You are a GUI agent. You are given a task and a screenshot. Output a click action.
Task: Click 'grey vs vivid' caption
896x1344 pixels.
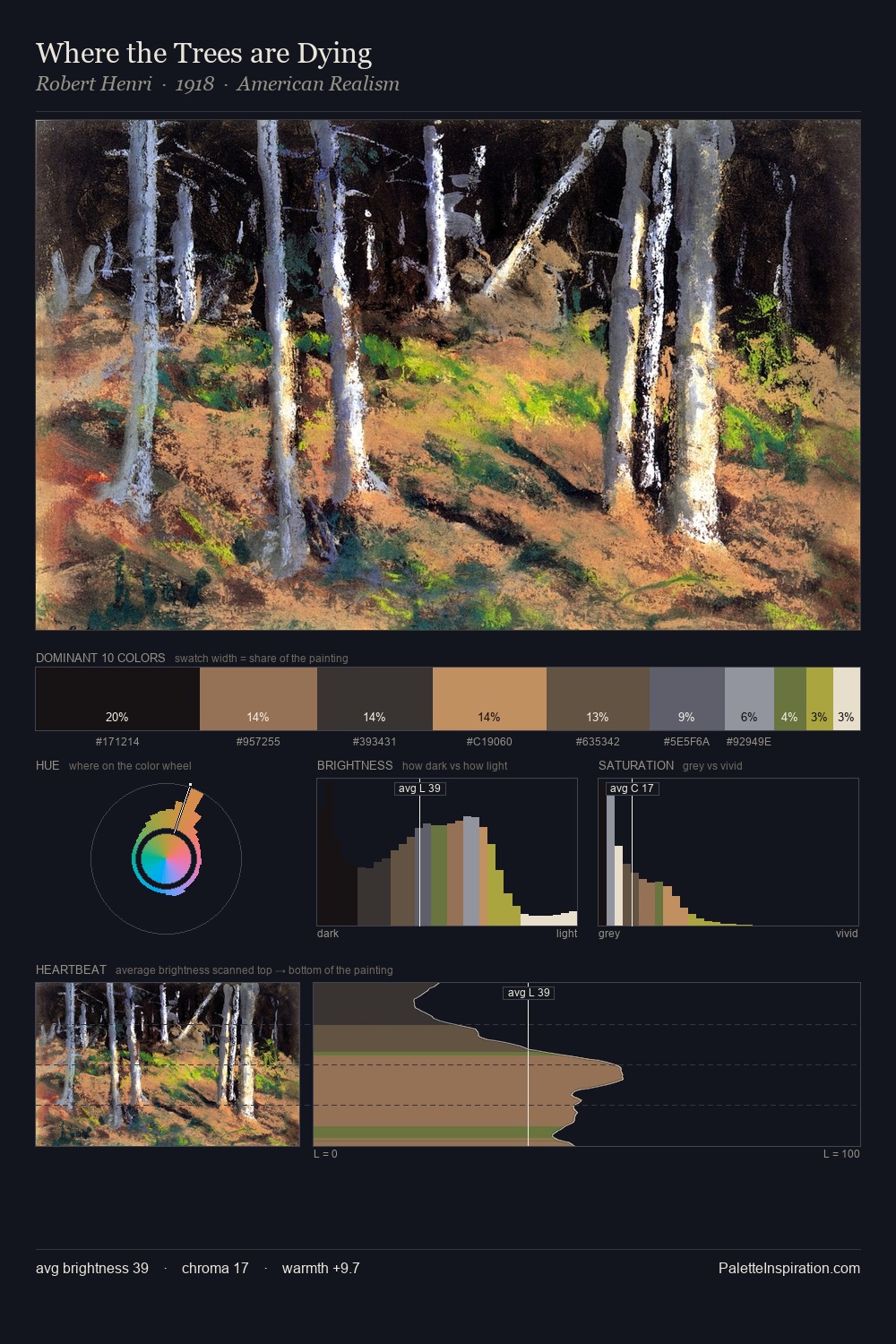(712, 766)
